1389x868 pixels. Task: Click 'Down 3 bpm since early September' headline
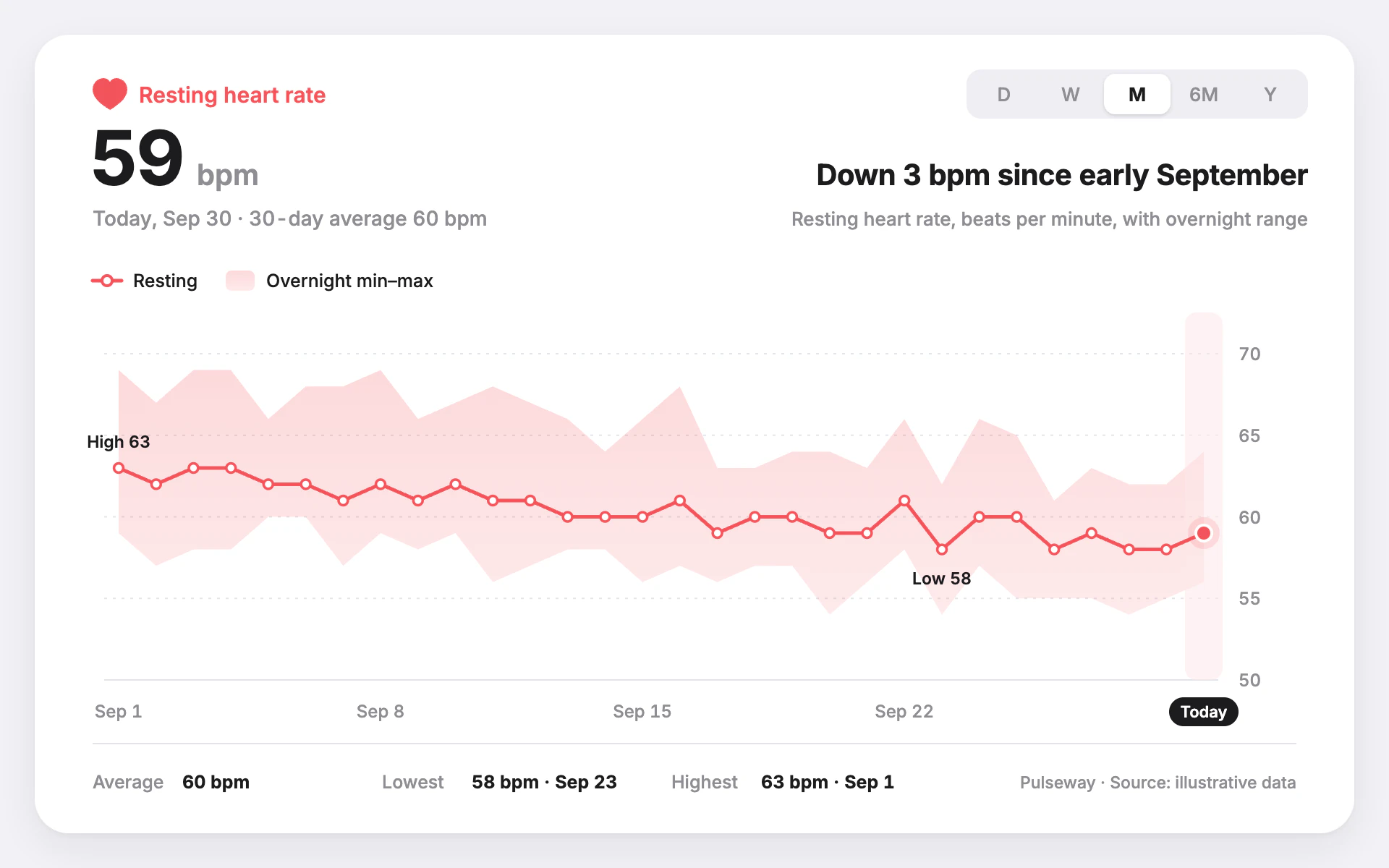tap(1062, 175)
